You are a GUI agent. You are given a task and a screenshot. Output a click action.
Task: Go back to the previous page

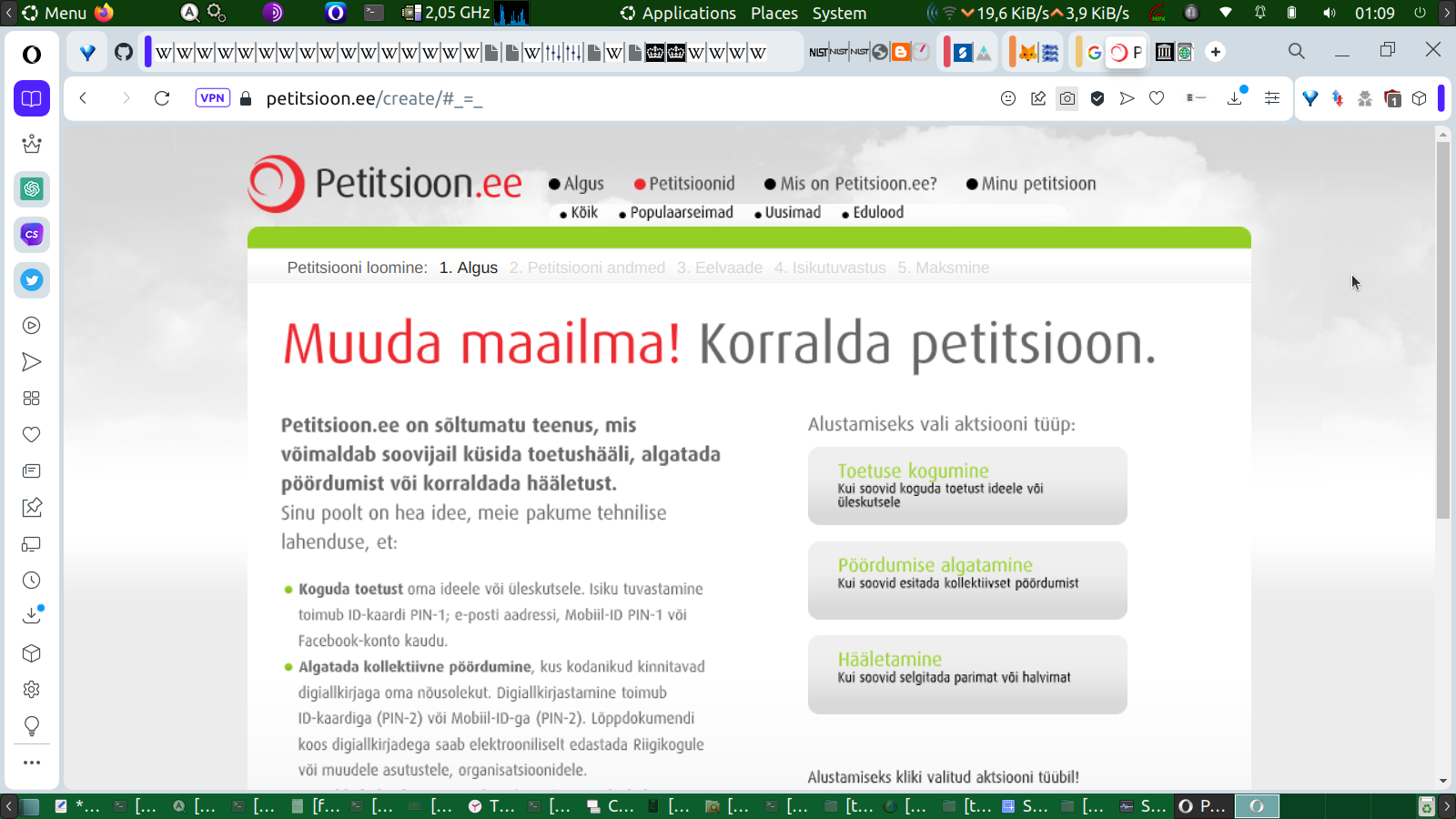(x=83, y=98)
